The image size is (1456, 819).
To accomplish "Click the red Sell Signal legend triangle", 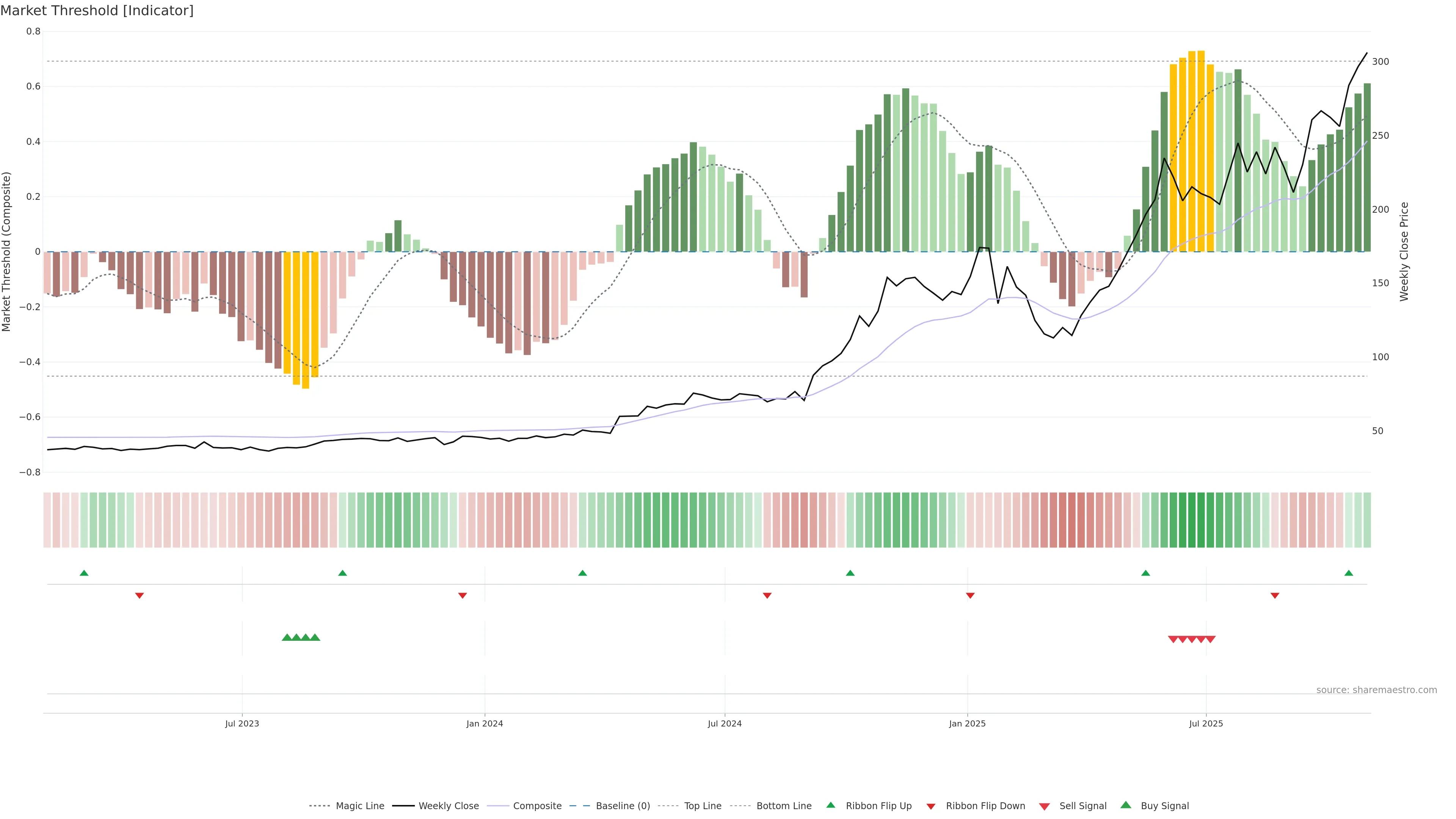I will click(1045, 806).
